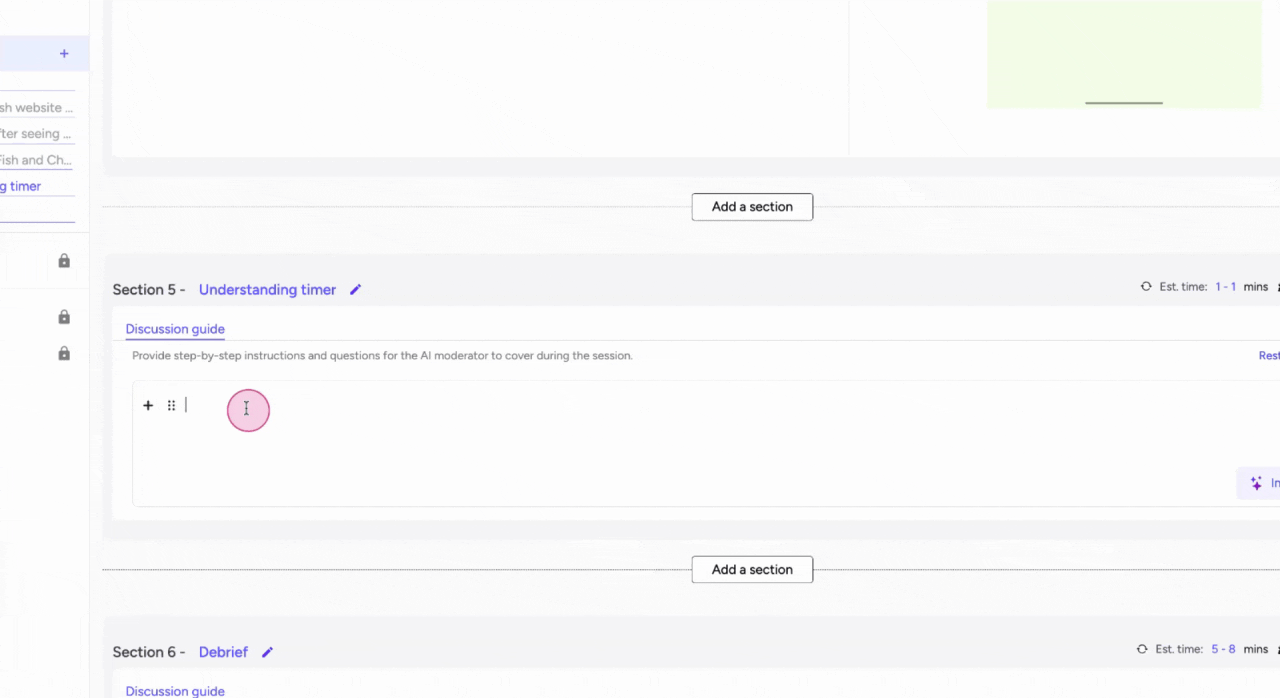The image size is (1280, 698).
Task: Click the pencil icon beside Debrief
Action: click(x=267, y=651)
